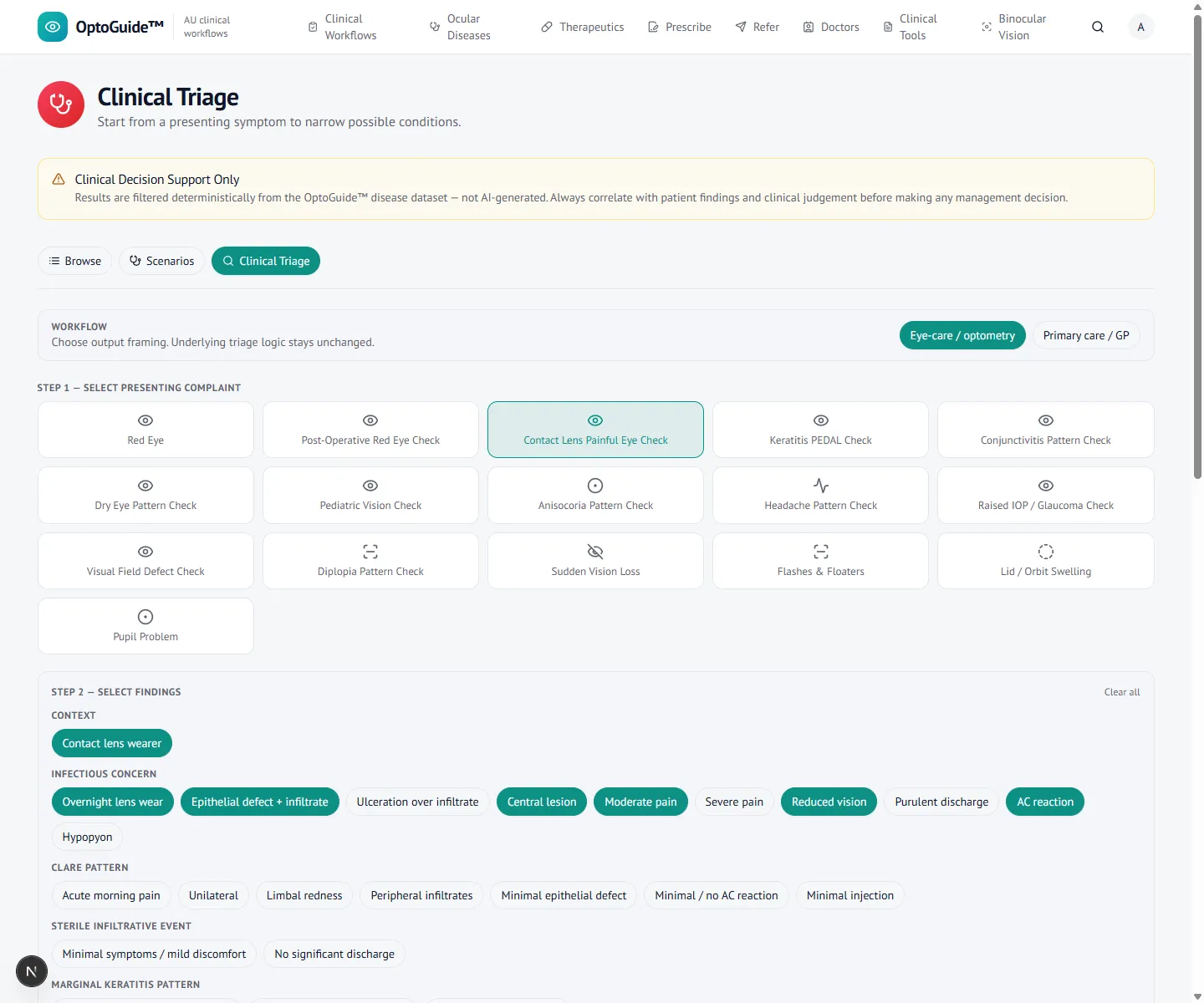Enable the Hypopyon finding chip

pyautogui.click(x=87, y=837)
